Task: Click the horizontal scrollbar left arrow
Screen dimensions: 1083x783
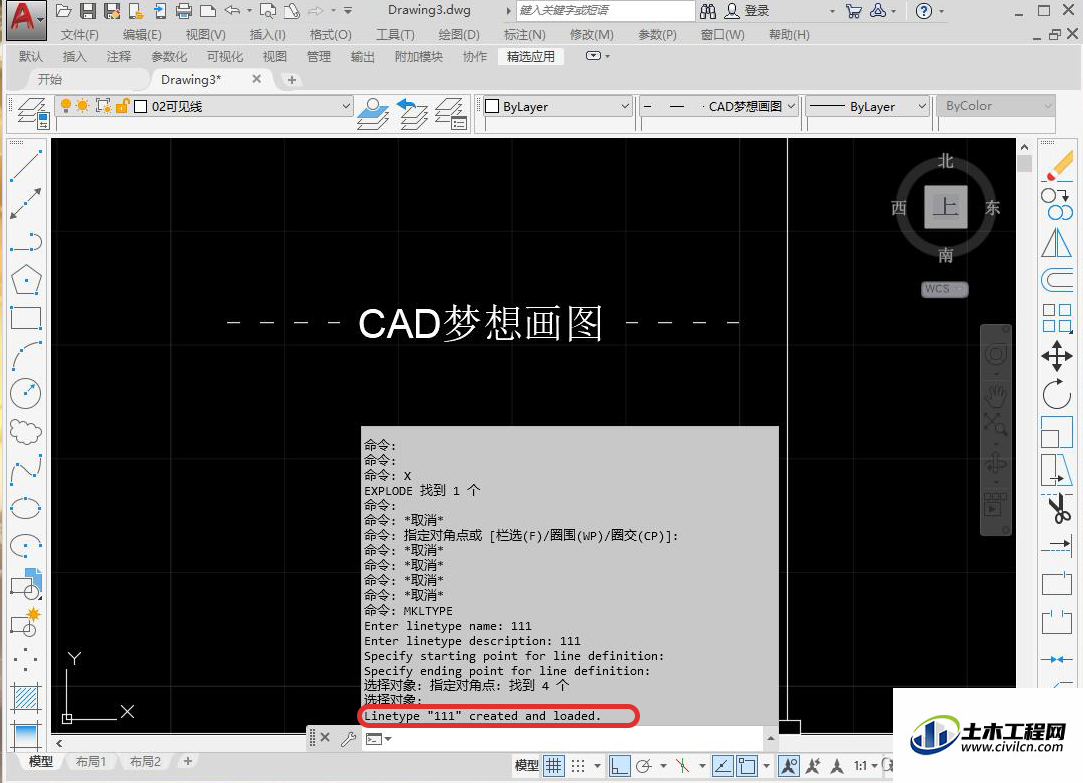Action: pos(59,743)
